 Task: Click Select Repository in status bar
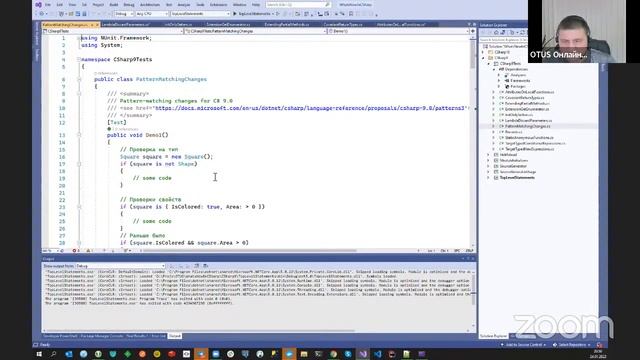click(571, 345)
